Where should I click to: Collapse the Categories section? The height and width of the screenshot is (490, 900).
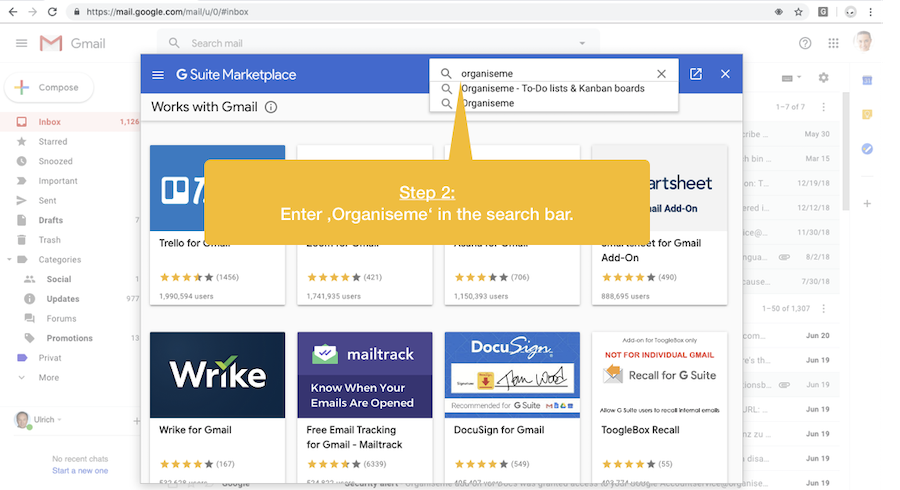click(x=9, y=259)
